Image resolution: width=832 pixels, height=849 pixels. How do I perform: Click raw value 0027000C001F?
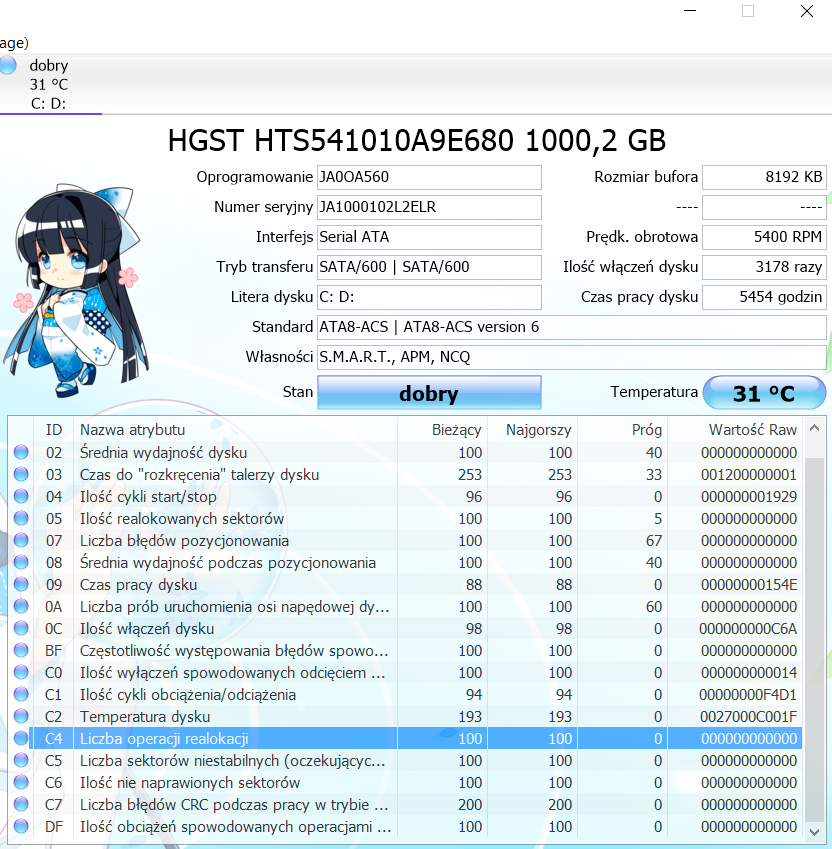[x=748, y=716]
